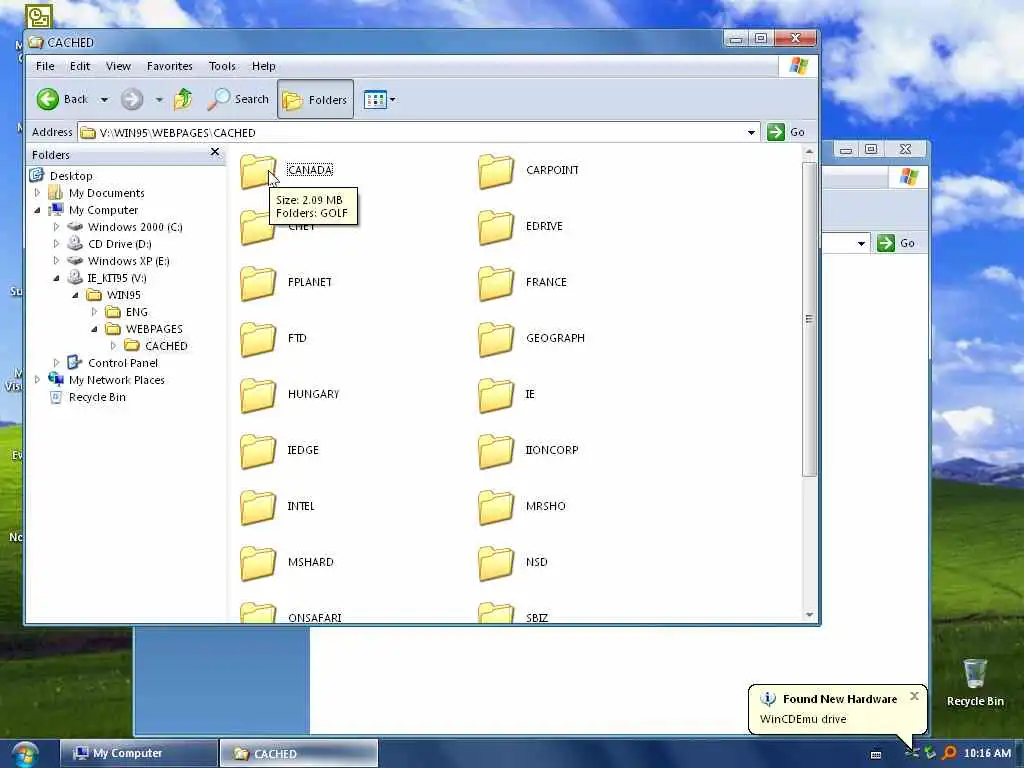Screen dimensions: 1024x768
Task: Open the View menu
Action: [118, 66]
